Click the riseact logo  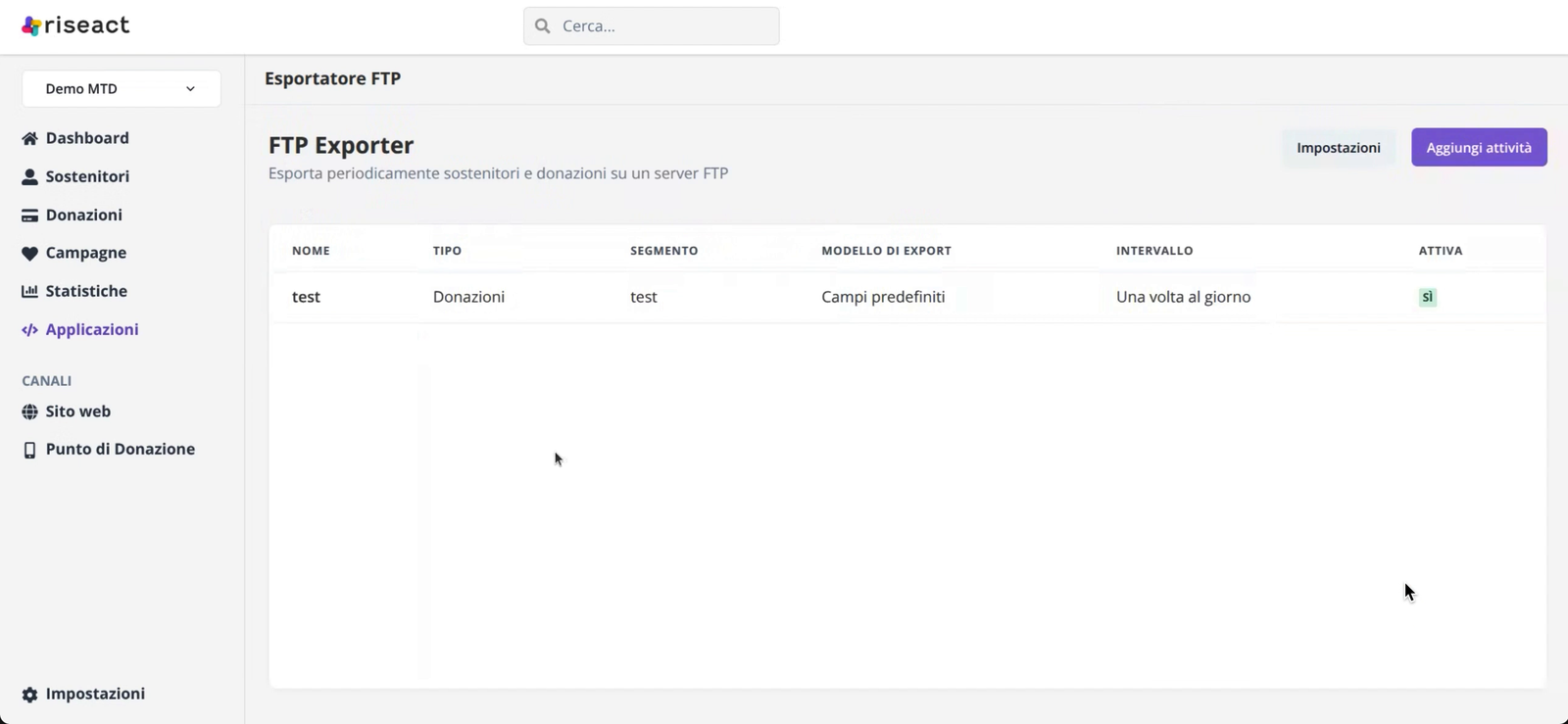(75, 25)
